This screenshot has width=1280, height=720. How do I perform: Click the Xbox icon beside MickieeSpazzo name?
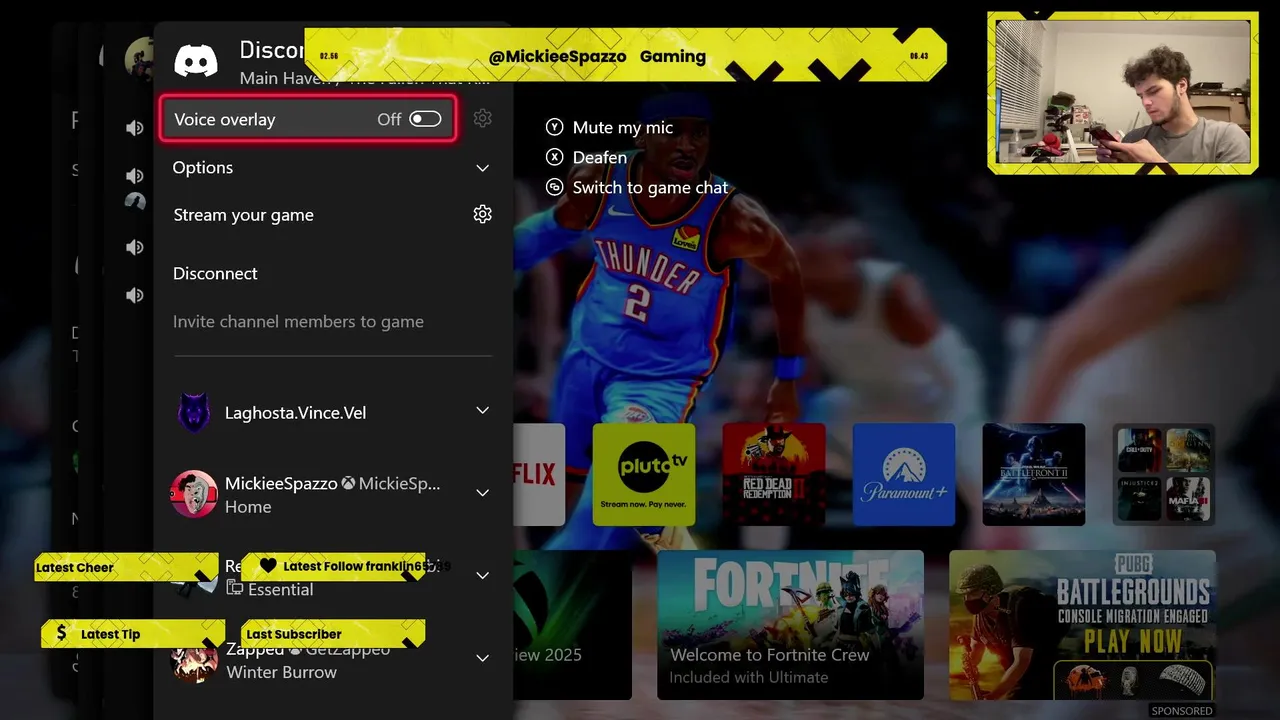(x=348, y=483)
